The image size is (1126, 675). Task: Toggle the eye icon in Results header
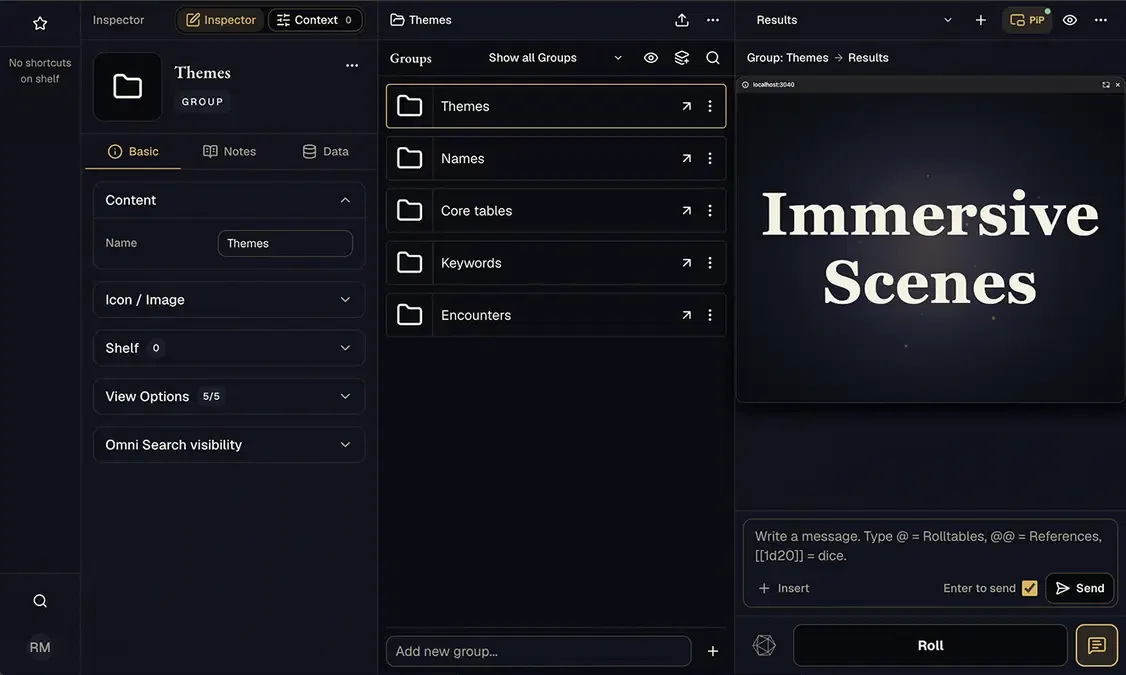(x=1069, y=20)
